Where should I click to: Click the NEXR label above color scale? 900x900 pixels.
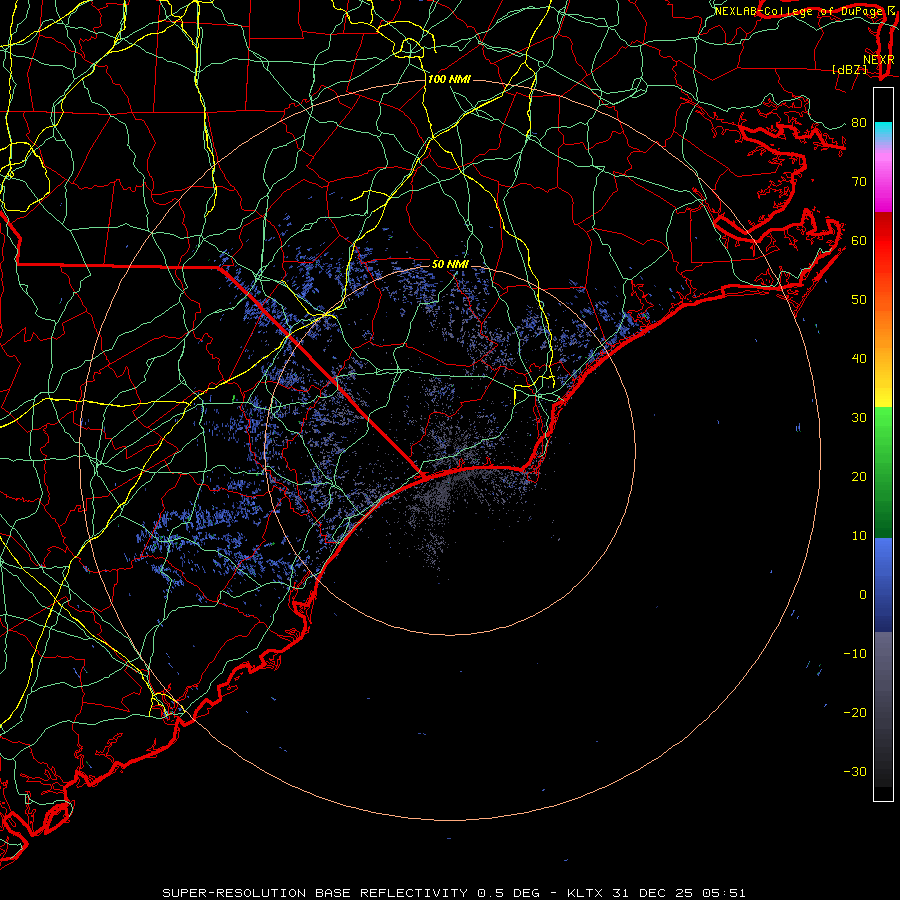(x=878, y=60)
